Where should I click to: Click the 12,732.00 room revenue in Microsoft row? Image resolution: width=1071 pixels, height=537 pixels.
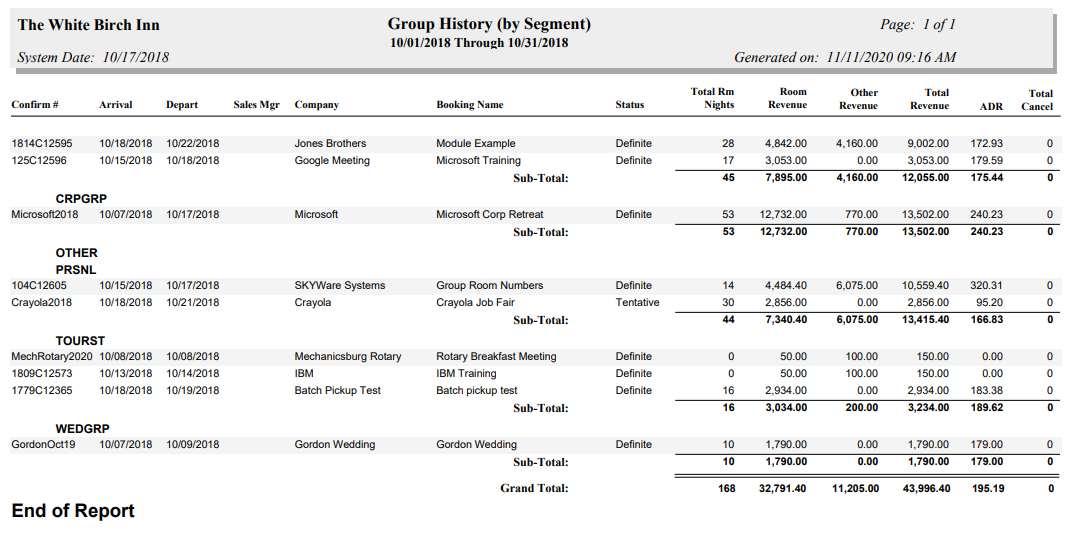783,215
